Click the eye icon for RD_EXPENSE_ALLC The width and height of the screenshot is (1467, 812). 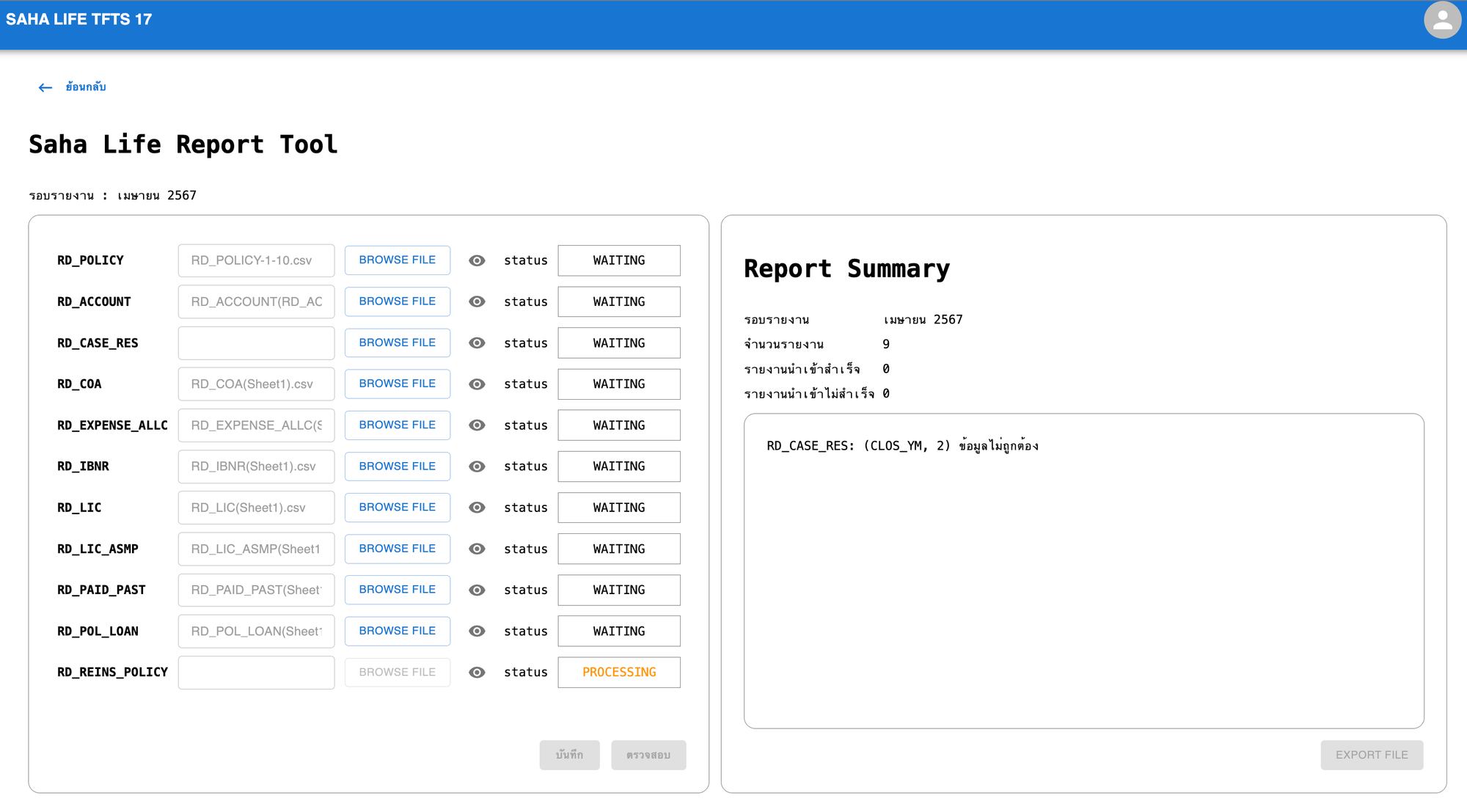(x=477, y=425)
